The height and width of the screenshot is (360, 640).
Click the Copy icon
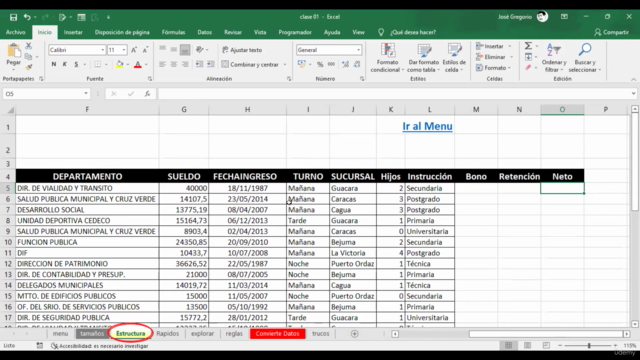pos(29,56)
